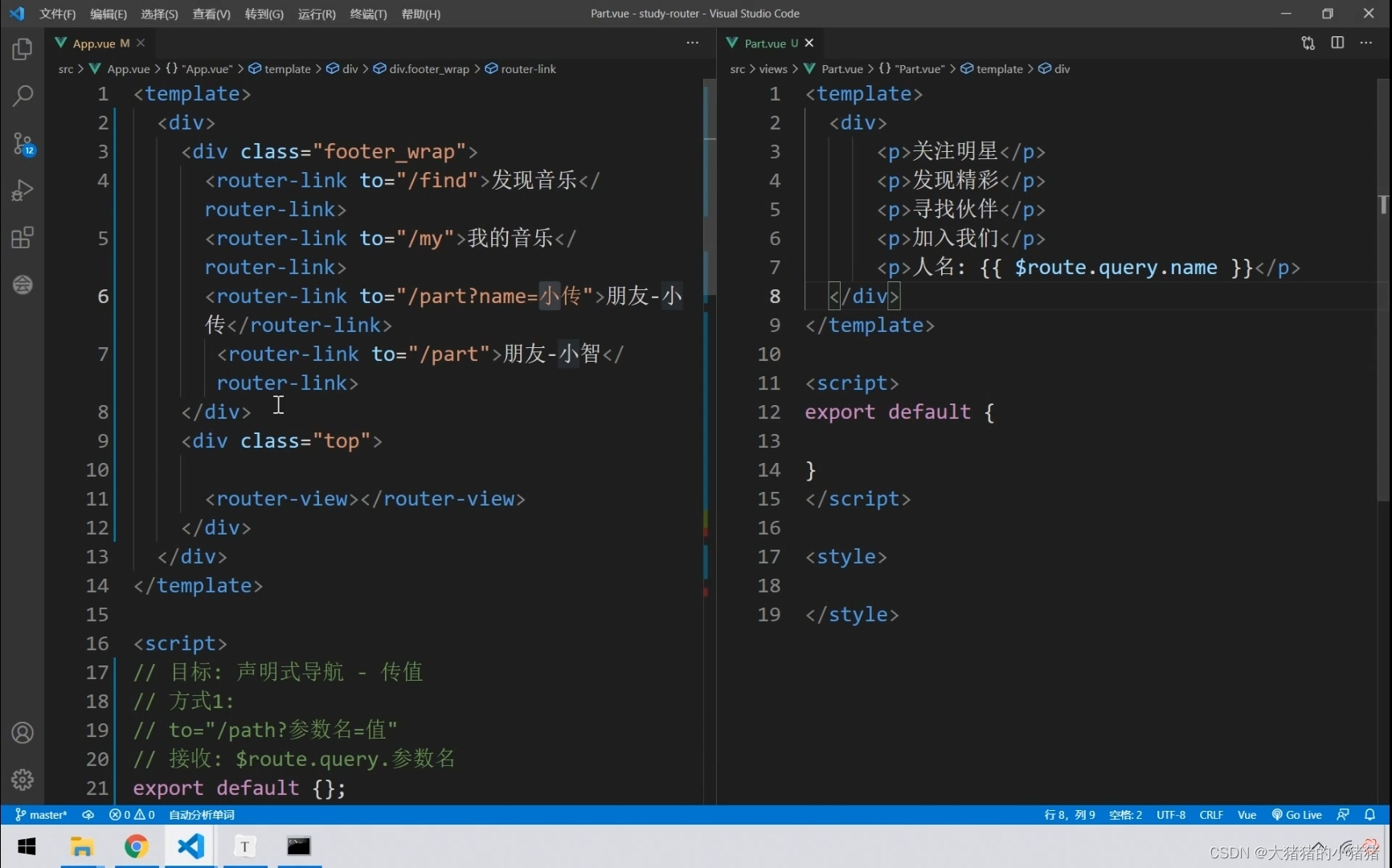Click 'template' breadcrumb in left editor

(280, 69)
